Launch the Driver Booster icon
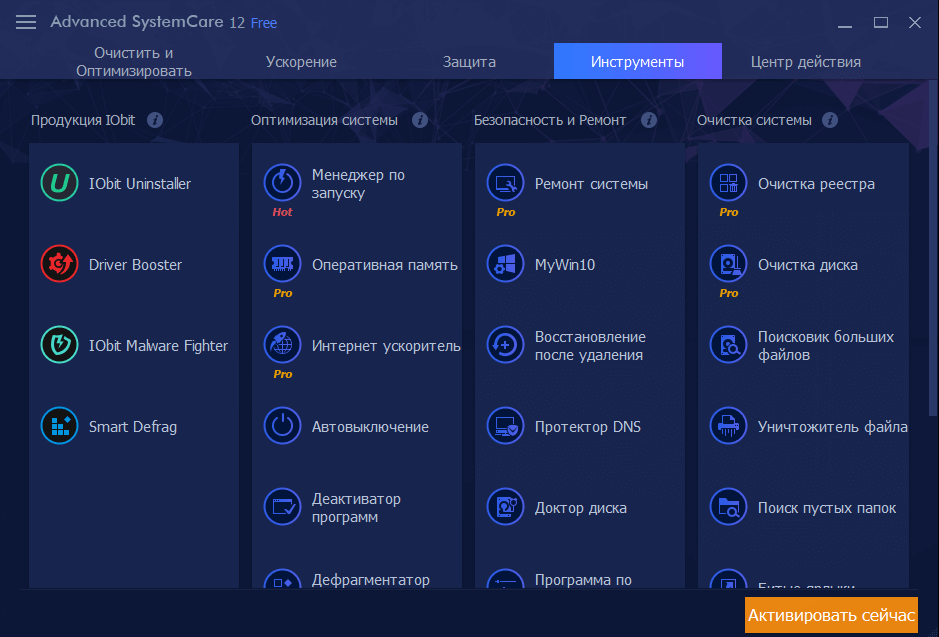 pos(59,265)
